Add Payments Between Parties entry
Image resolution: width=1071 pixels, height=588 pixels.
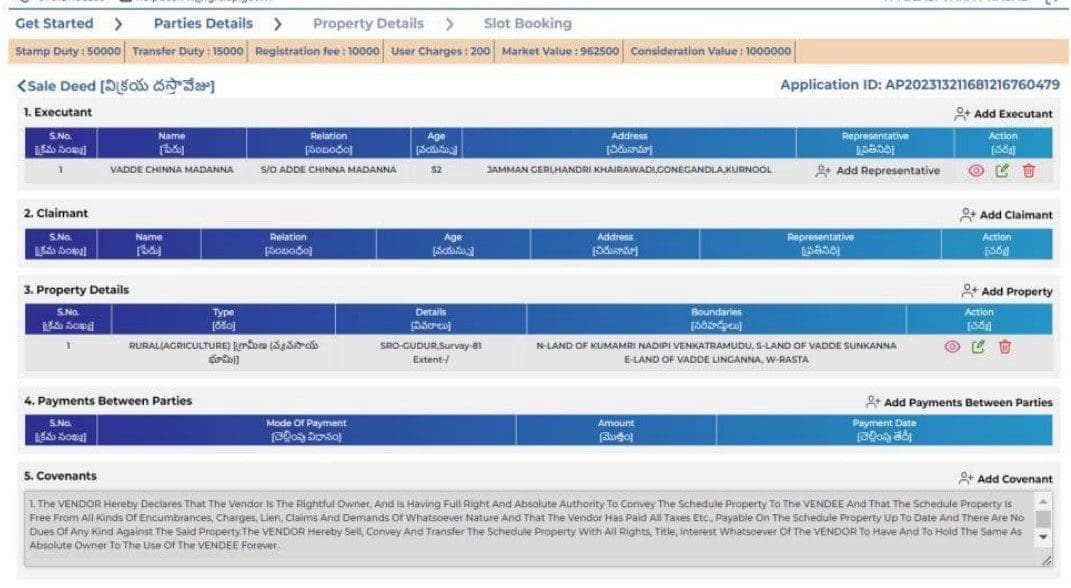[959, 403]
